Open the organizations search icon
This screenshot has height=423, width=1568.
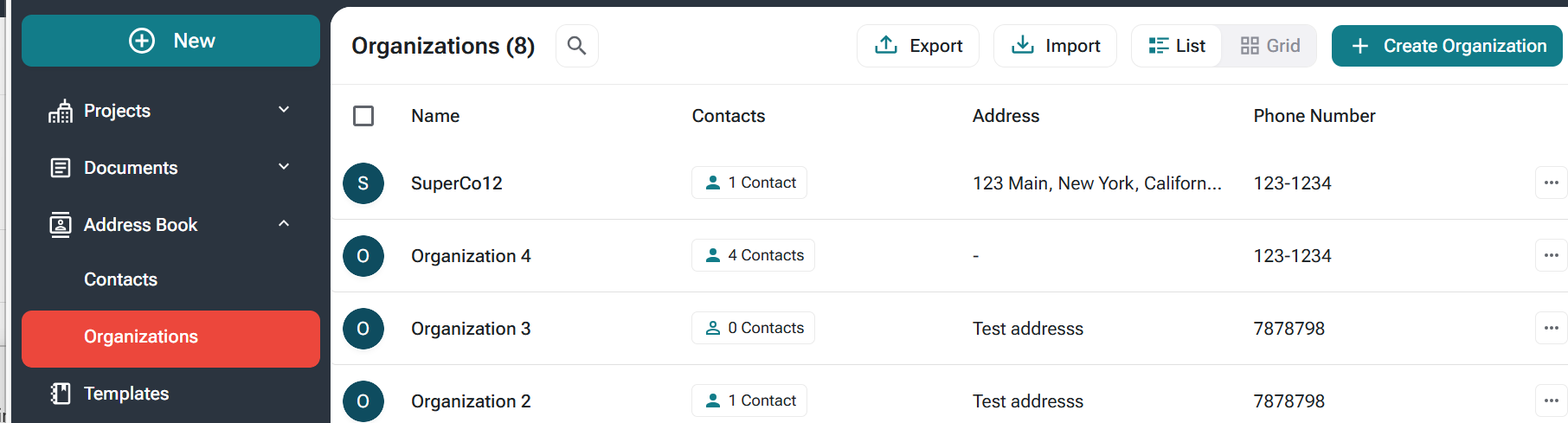point(576,46)
